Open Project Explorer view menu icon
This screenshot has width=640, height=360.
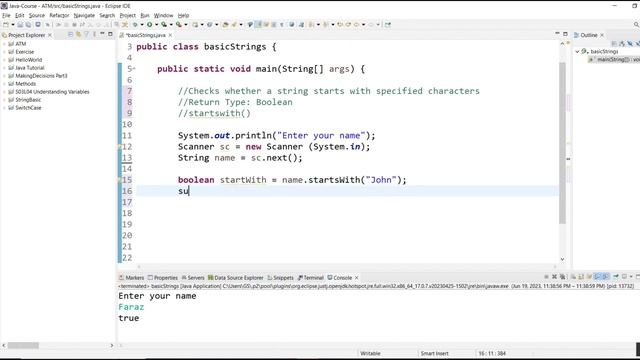coord(94,35)
